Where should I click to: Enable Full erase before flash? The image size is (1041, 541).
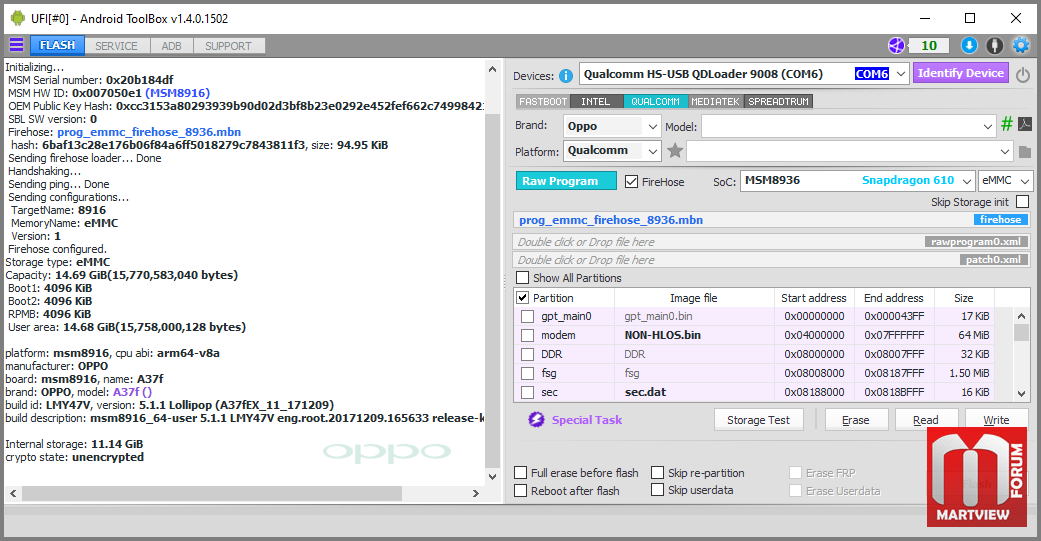[x=521, y=473]
